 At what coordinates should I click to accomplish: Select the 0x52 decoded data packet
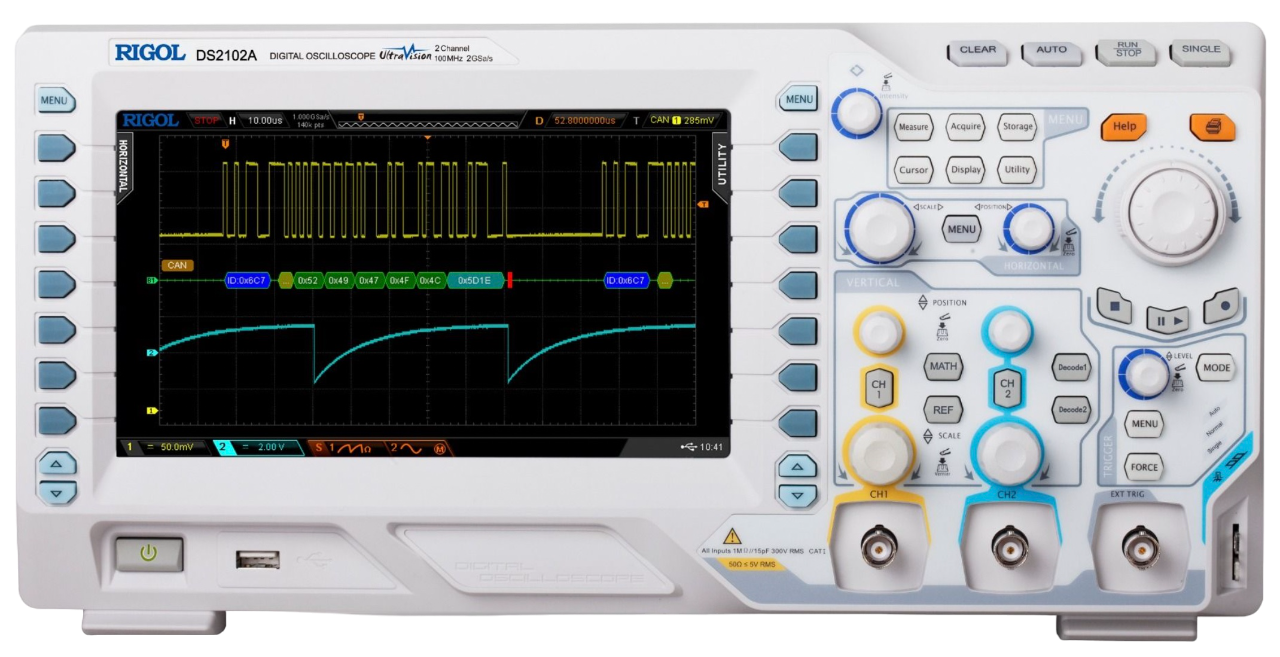(x=308, y=281)
